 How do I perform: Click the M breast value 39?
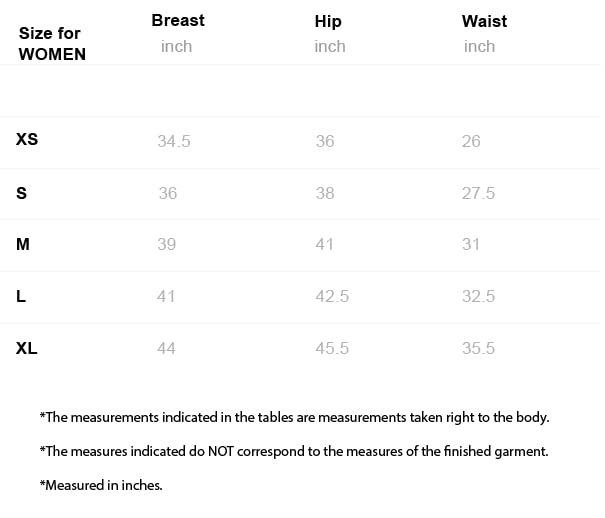click(x=167, y=245)
